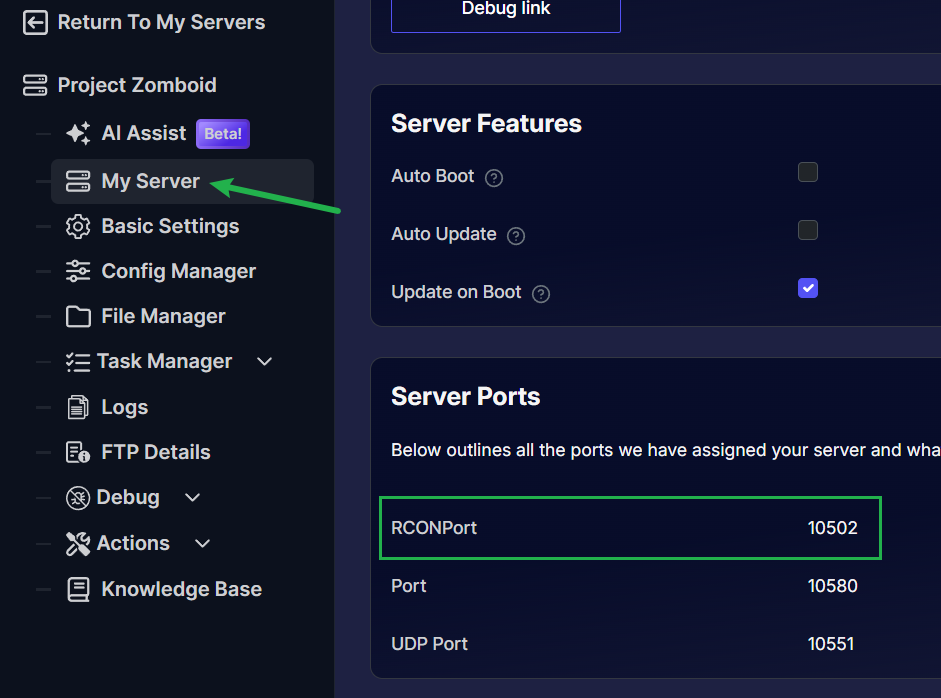Click the Port value 10580
Image resolution: width=941 pixels, height=698 pixels.
pyautogui.click(x=832, y=586)
